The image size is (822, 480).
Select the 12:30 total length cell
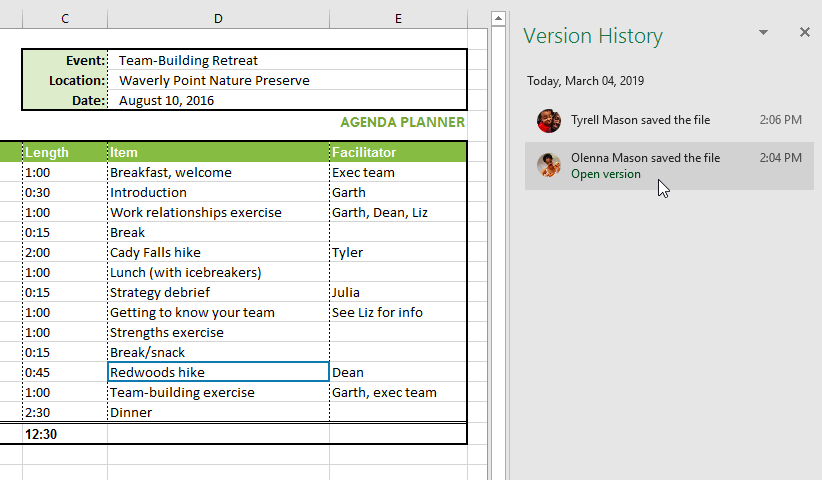click(x=65, y=434)
